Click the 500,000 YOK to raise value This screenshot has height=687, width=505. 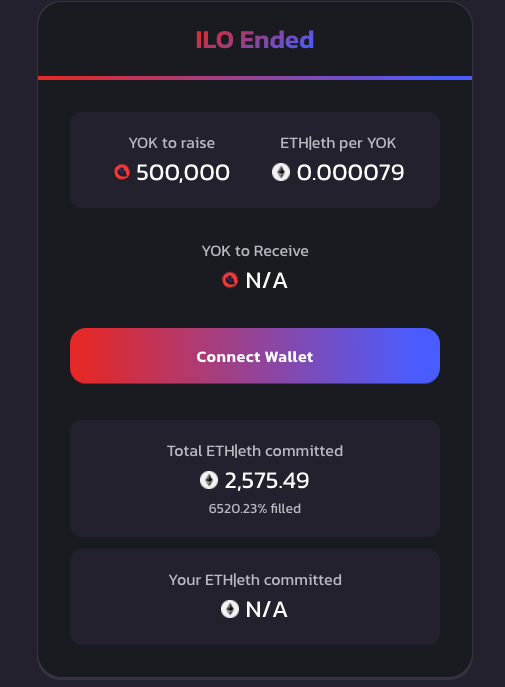183,172
